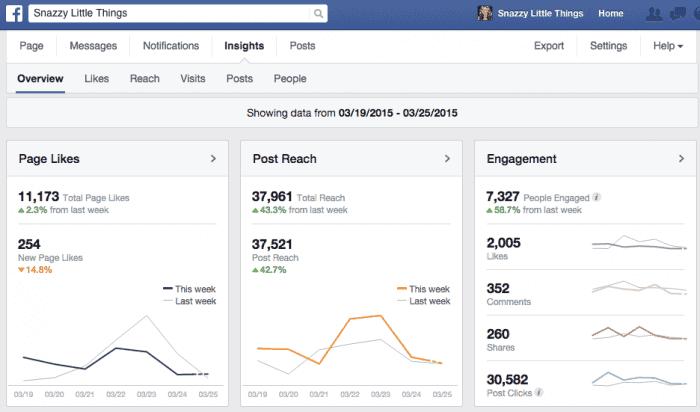Image resolution: width=700 pixels, height=412 pixels.
Task: Click the date range 03/19/2015 - 03/25/2015
Action: [x=398, y=113]
